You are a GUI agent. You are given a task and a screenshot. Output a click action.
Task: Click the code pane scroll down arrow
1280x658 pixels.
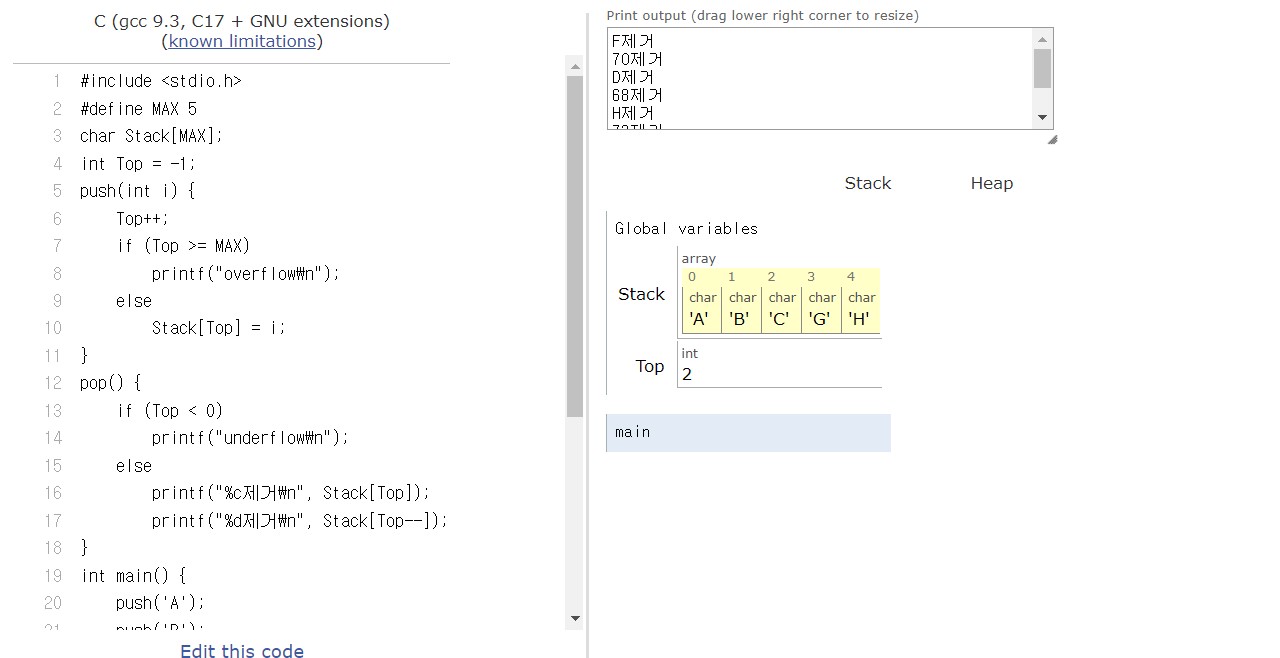tap(575, 618)
